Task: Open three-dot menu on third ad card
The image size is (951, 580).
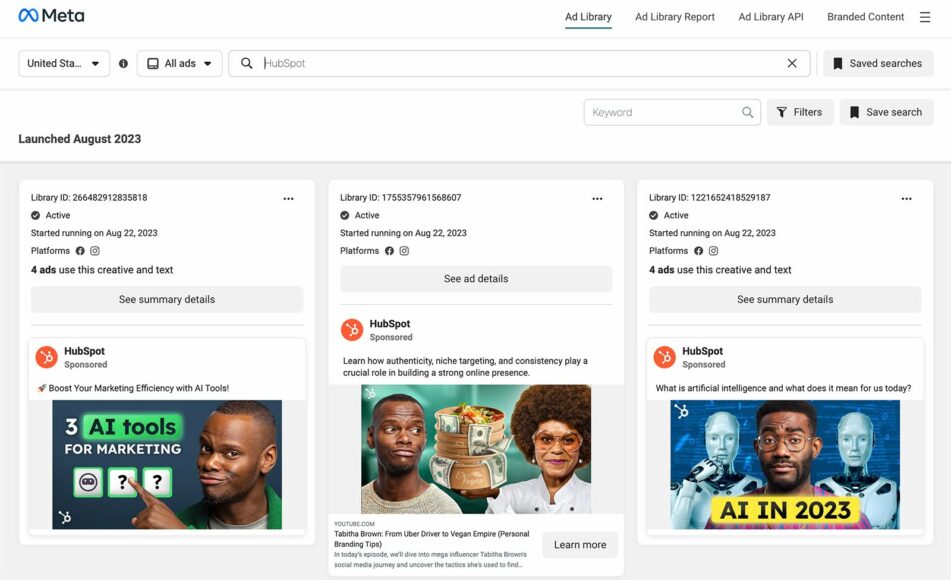Action: pyautogui.click(x=906, y=198)
